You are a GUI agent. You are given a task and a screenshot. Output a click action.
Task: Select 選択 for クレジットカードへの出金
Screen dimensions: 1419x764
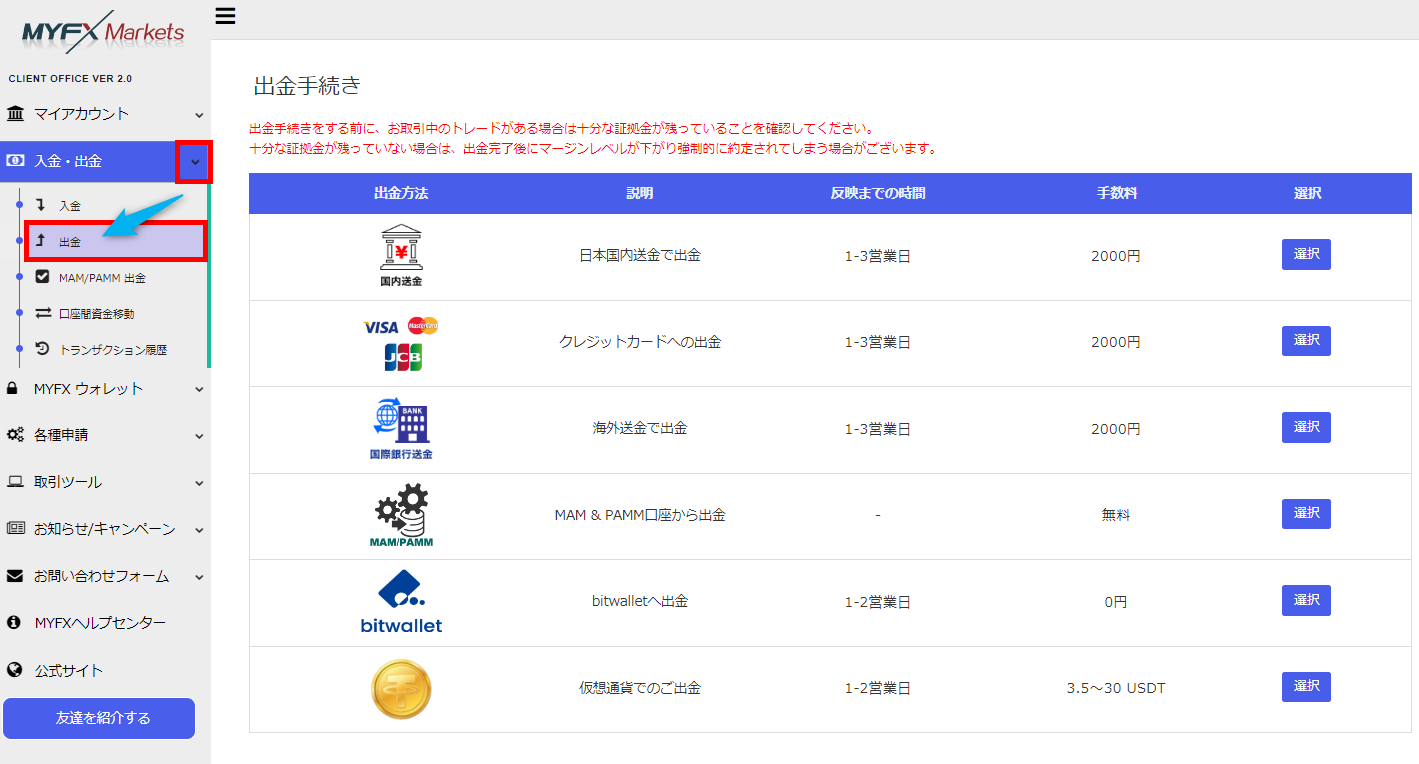pos(1306,340)
